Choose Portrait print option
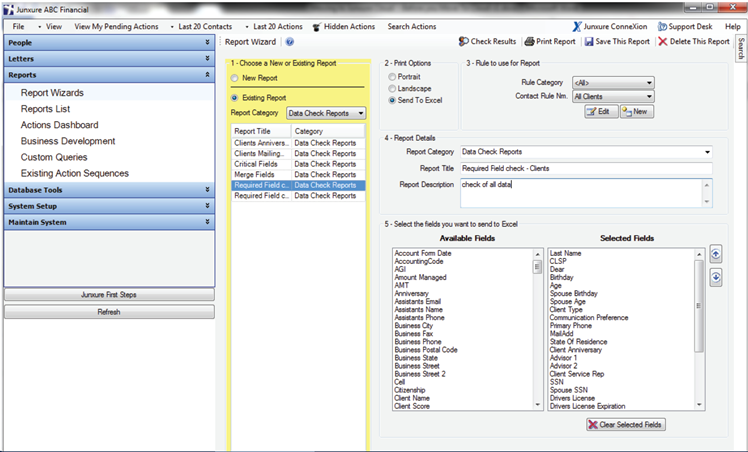Viewport: 748px width, 452px height. (x=392, y=77)
